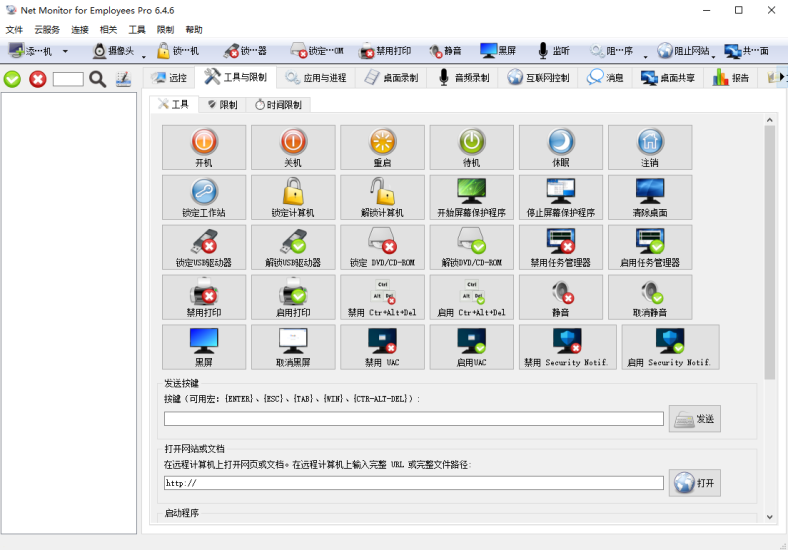Click the red X deselect icon
Image resolution: width=788 pixels, height=550 pixels.
coord(38,79)
